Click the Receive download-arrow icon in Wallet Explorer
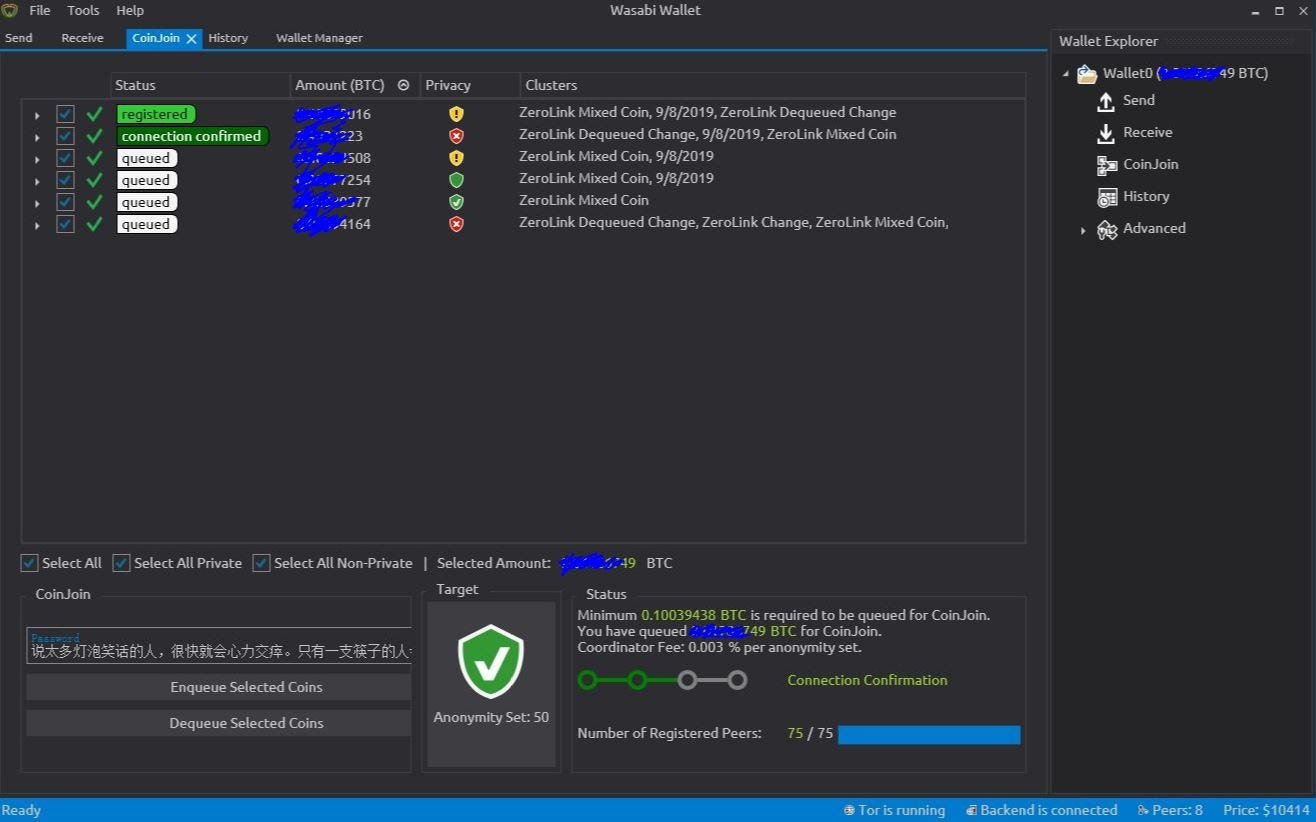 coord(1106,133)
